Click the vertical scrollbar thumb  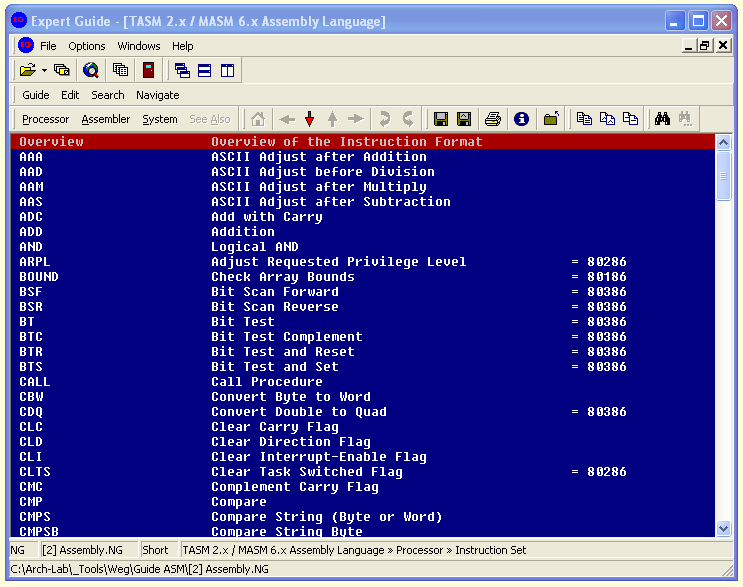pyautogui.click(x=723, y=176)
